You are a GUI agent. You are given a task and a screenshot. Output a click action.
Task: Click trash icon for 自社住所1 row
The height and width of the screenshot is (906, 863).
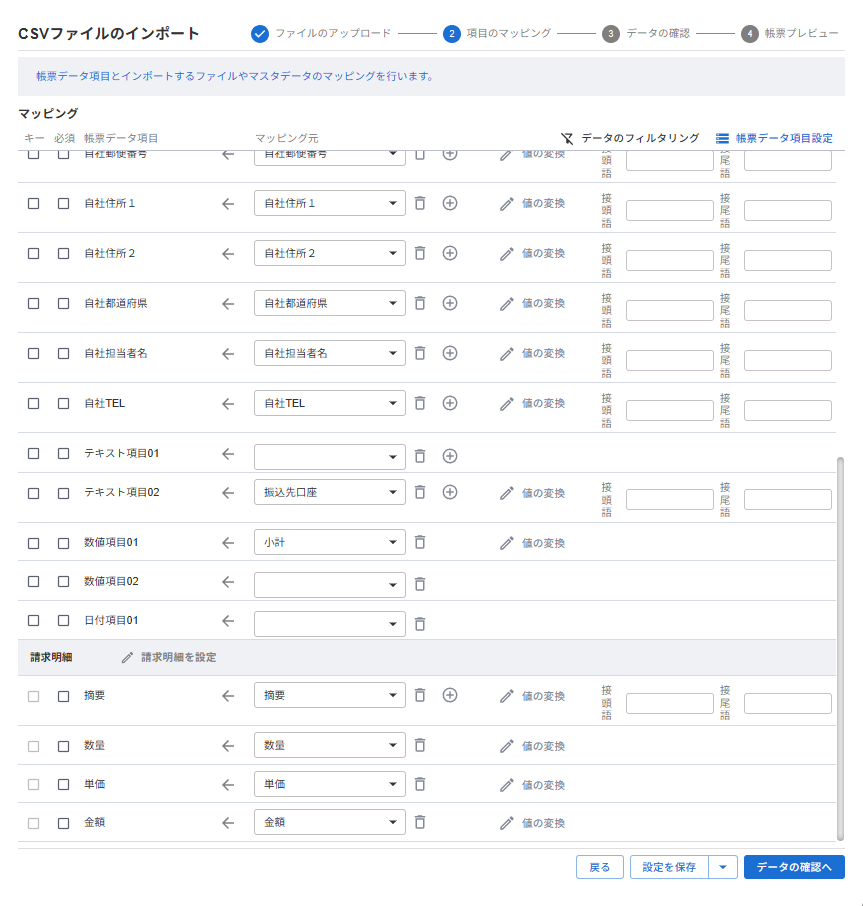point(420,203)
